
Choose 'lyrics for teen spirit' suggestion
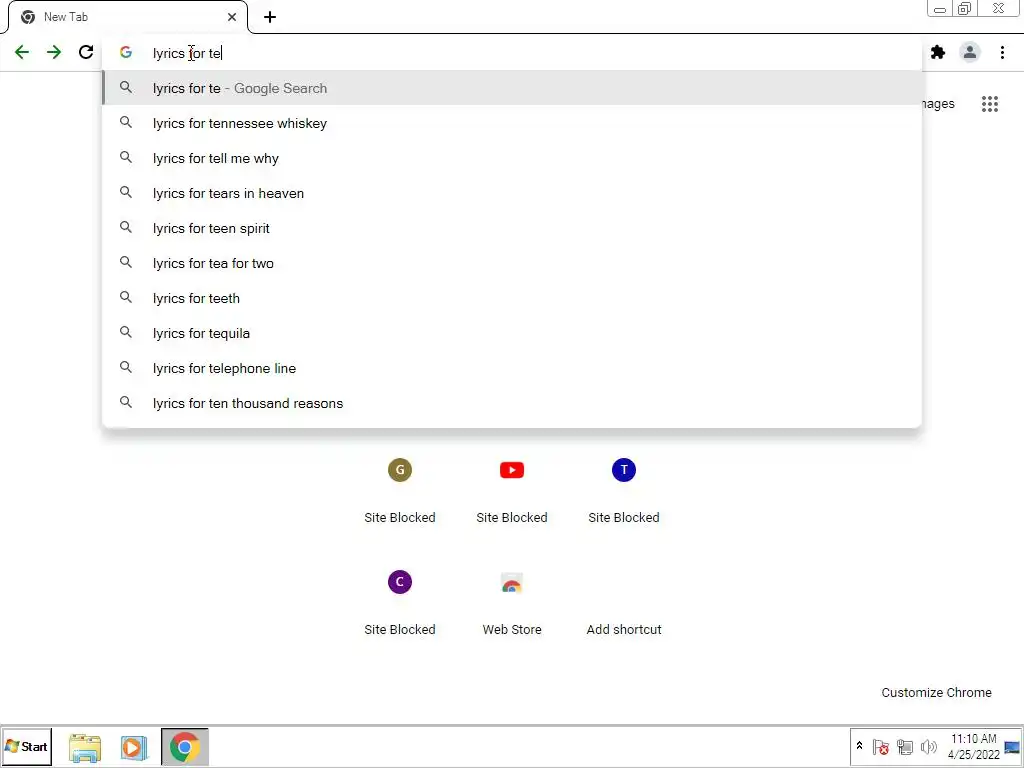pos(512,229)
